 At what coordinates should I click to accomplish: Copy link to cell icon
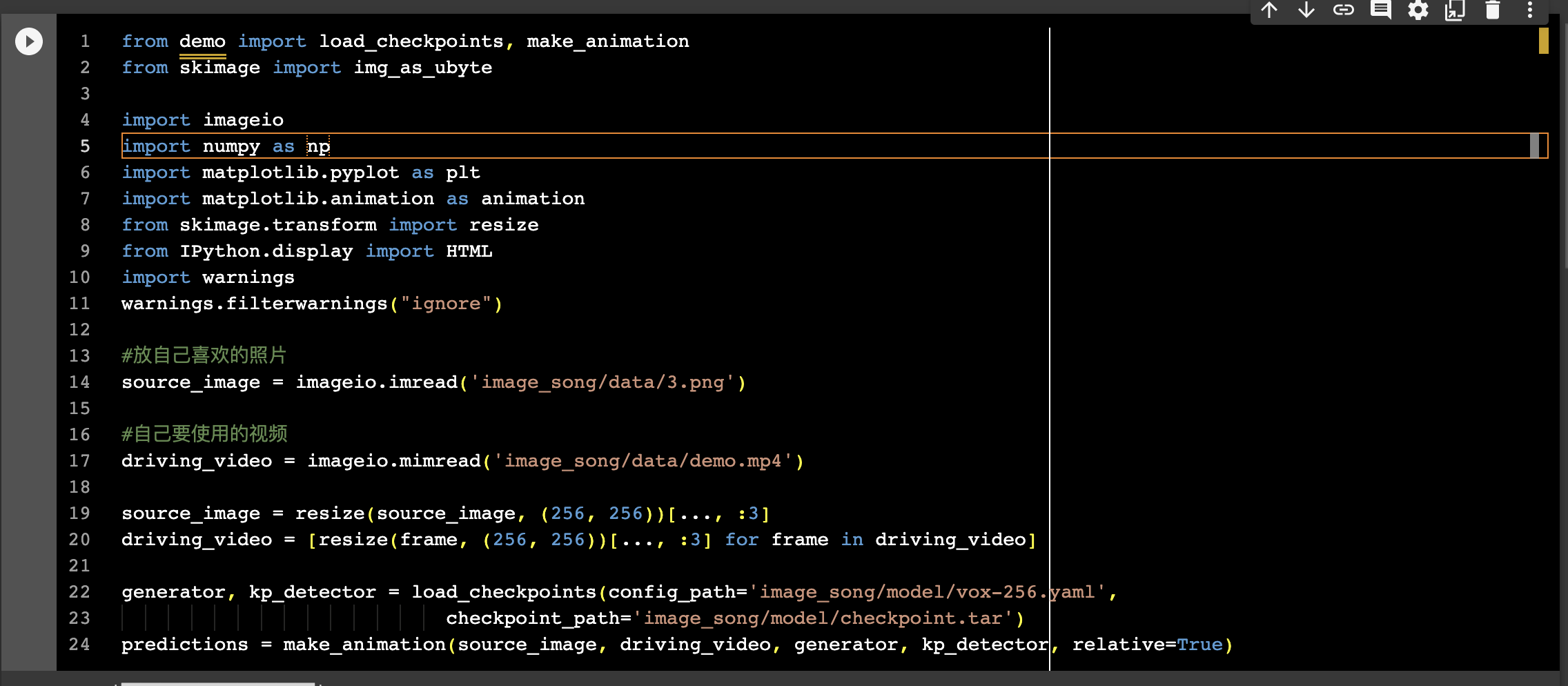pyautogui.click(x=1344, y=10)
